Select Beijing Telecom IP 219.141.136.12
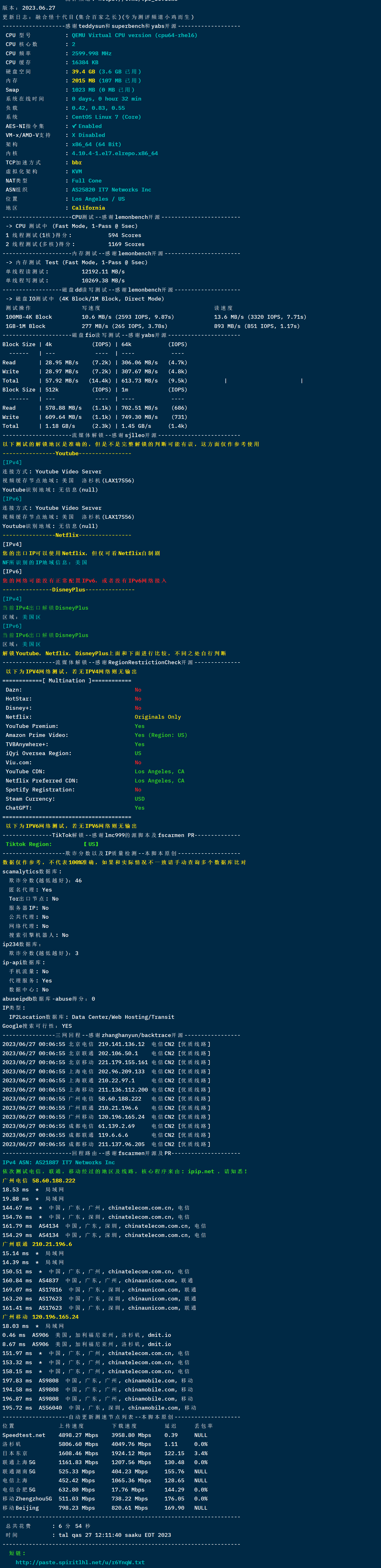381x1568 pixels. (x=121, y=1044)
